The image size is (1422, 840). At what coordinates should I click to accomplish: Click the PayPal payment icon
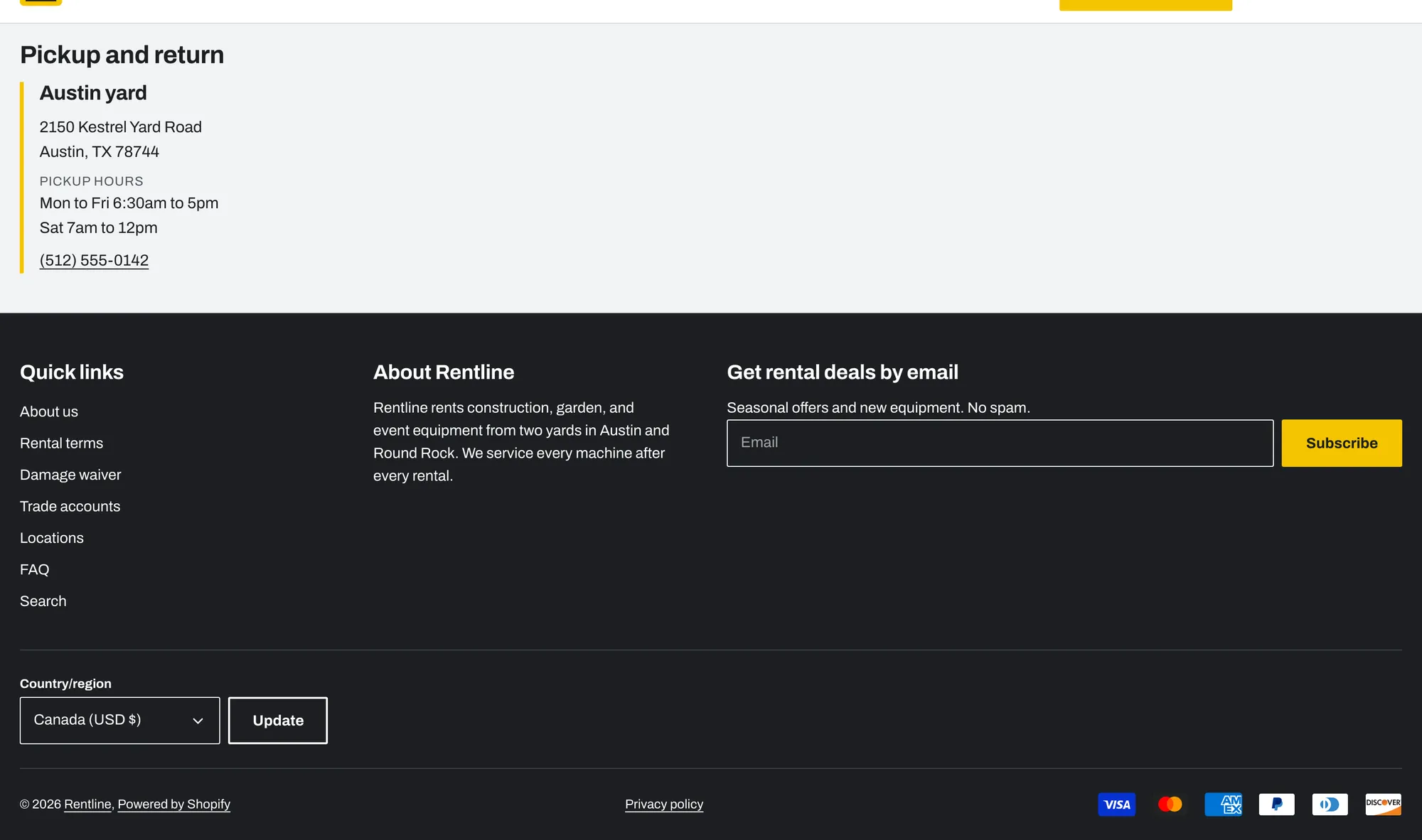pos(1276,804)
